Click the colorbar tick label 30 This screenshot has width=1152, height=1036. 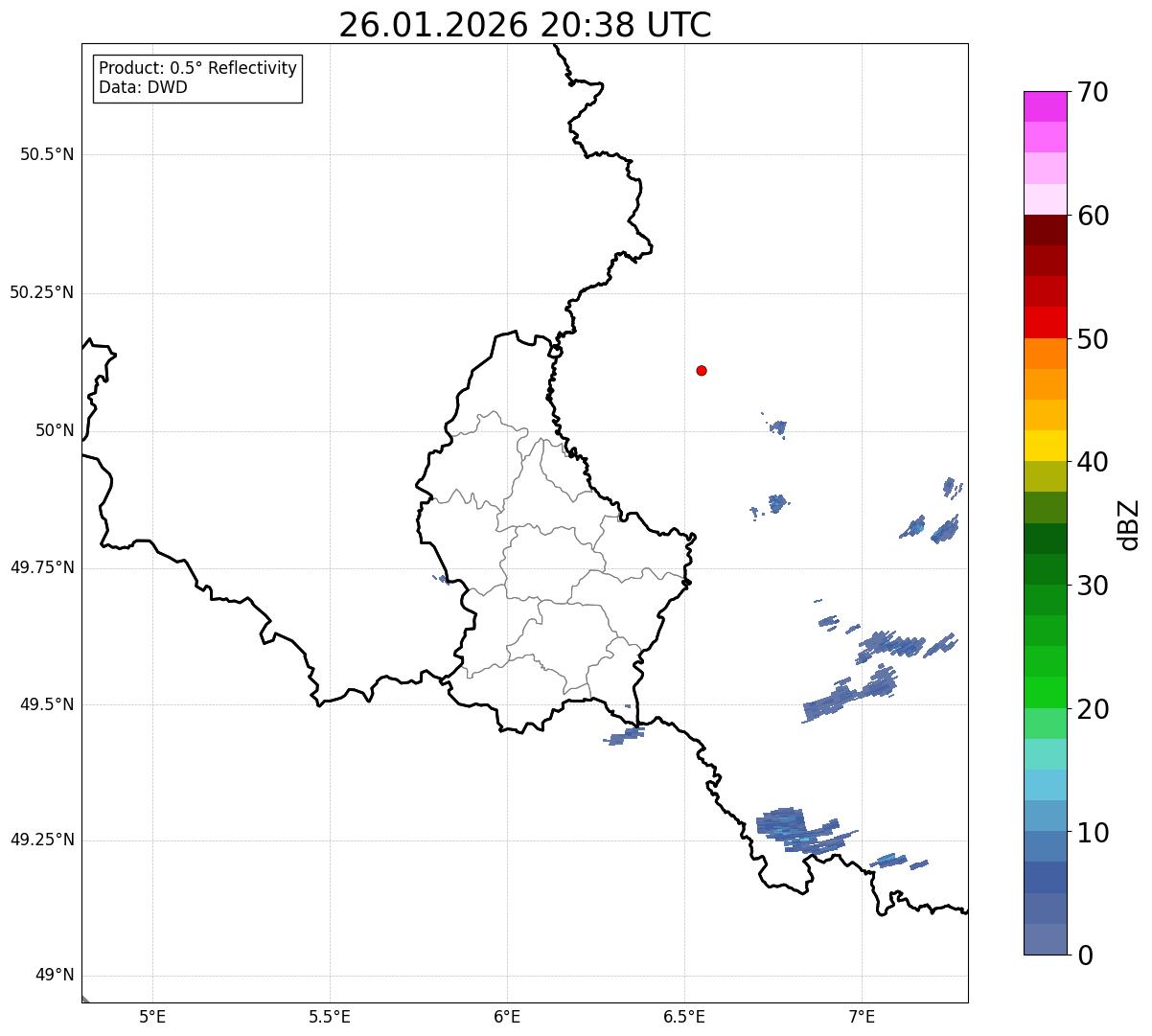point(1093,586)
